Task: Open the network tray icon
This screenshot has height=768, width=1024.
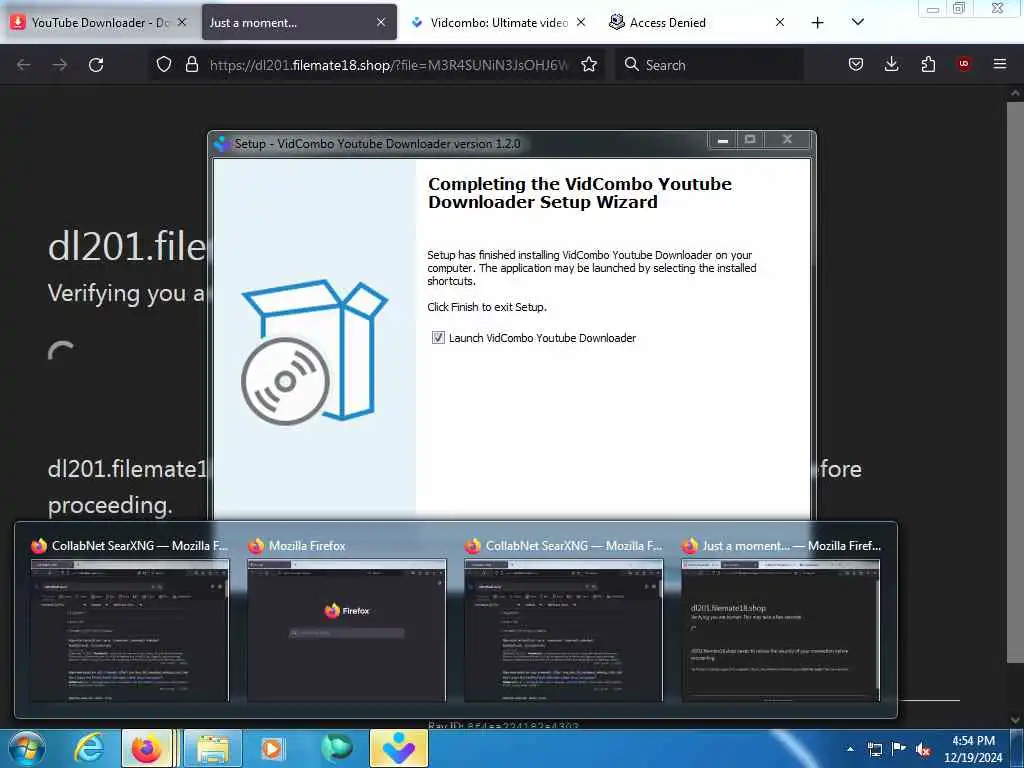Action: (874, 749)
